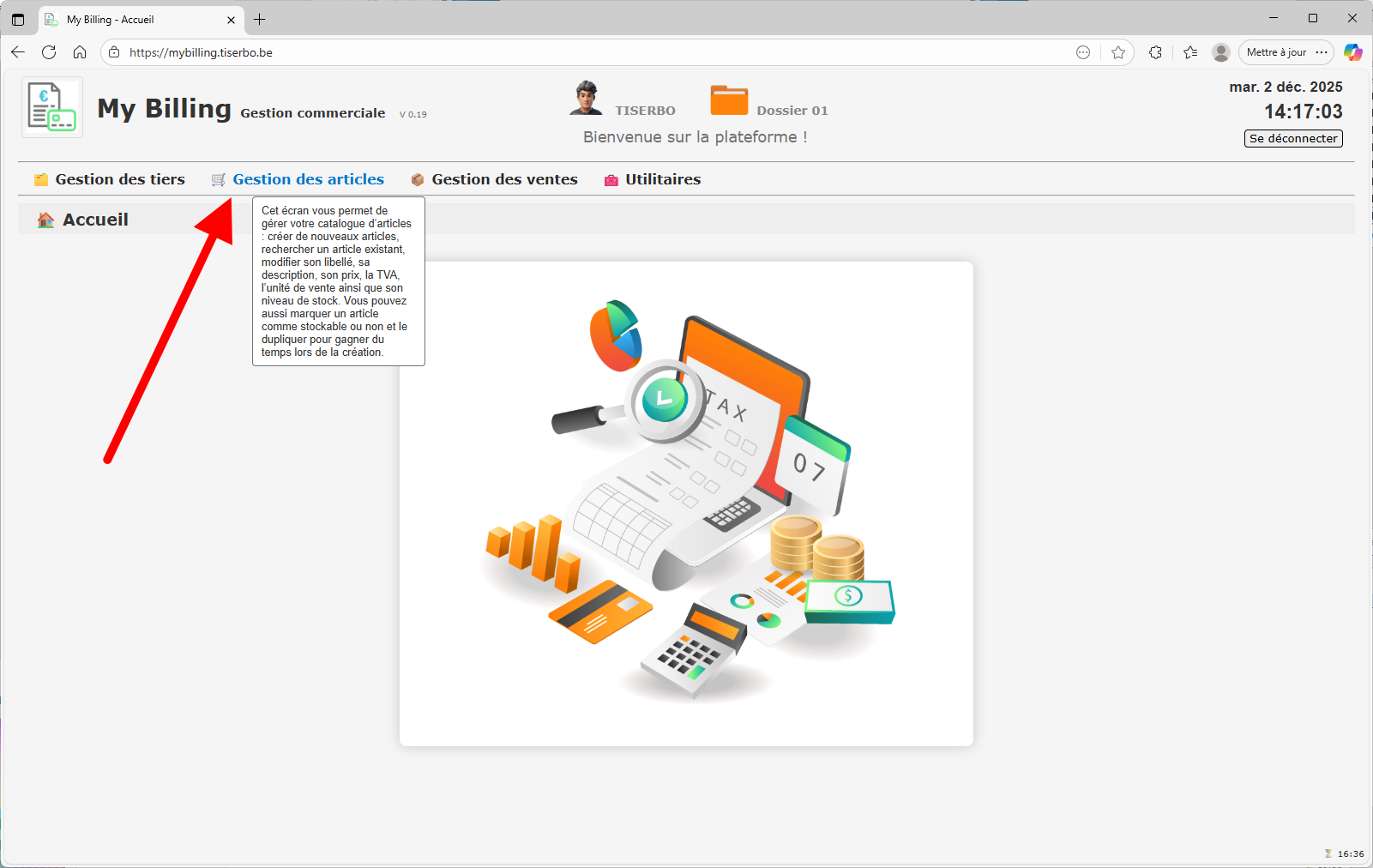Open the browser extensions icon
The image size is (1373, 868).
click(x=1155, y=52)
